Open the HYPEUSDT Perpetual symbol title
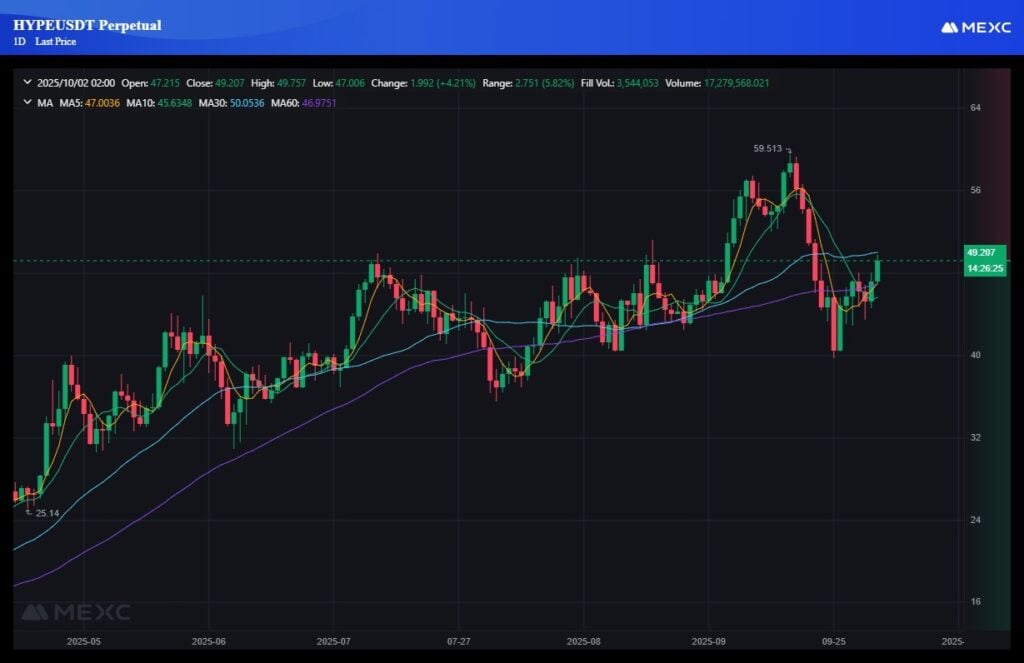1024x663 pixels. [x=87, y=25]
